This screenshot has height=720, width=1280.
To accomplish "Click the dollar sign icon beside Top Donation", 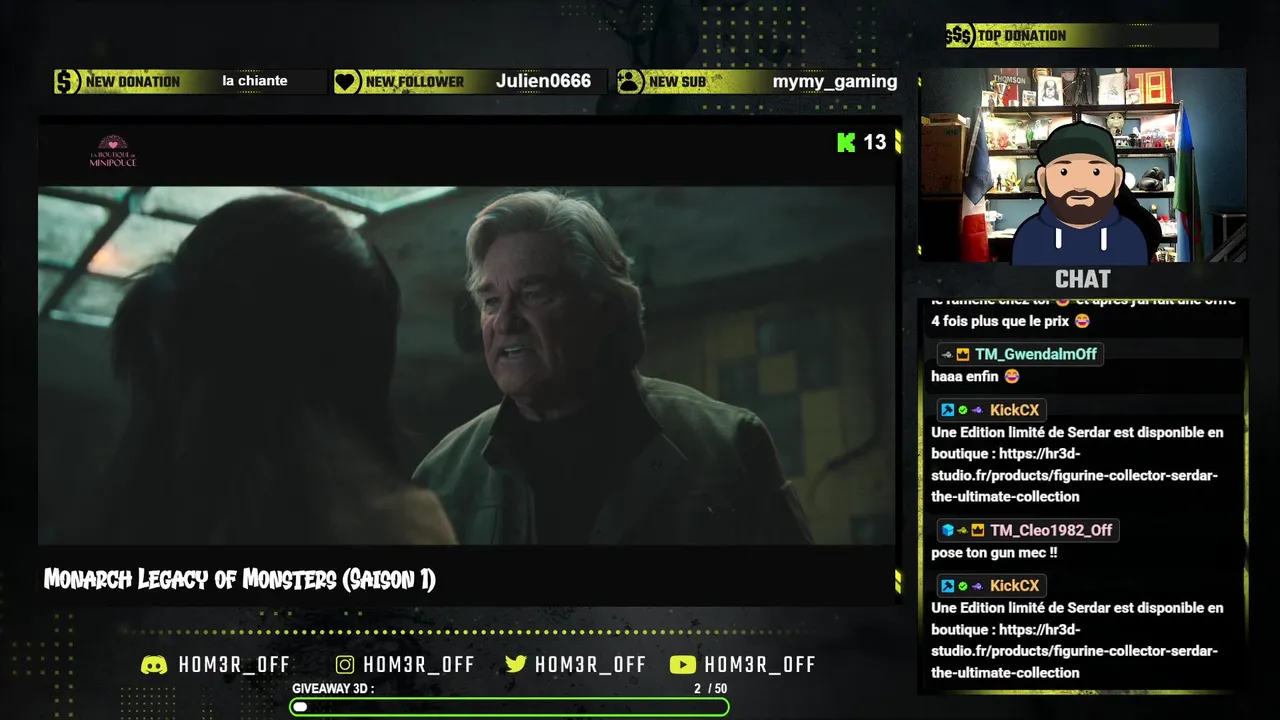I will [959, 36].
